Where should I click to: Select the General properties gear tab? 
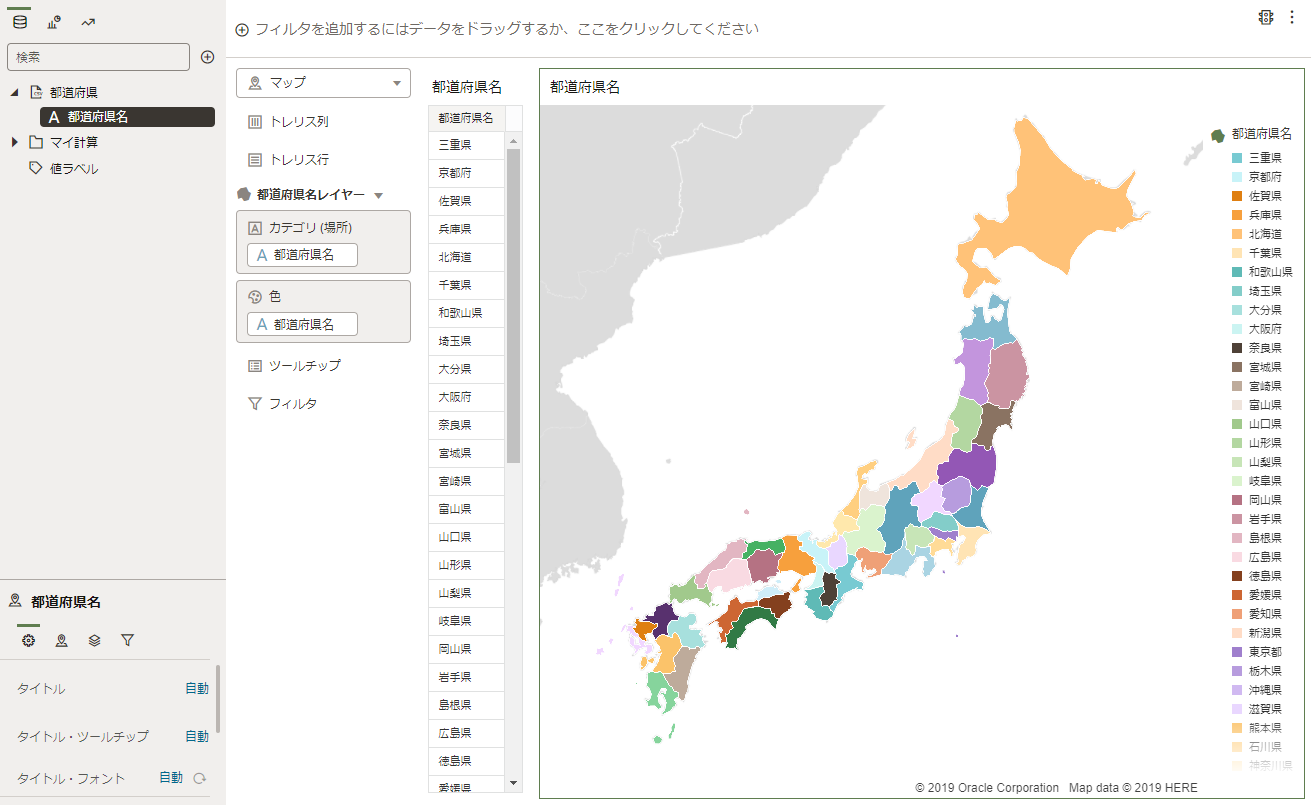coord(28,640)
